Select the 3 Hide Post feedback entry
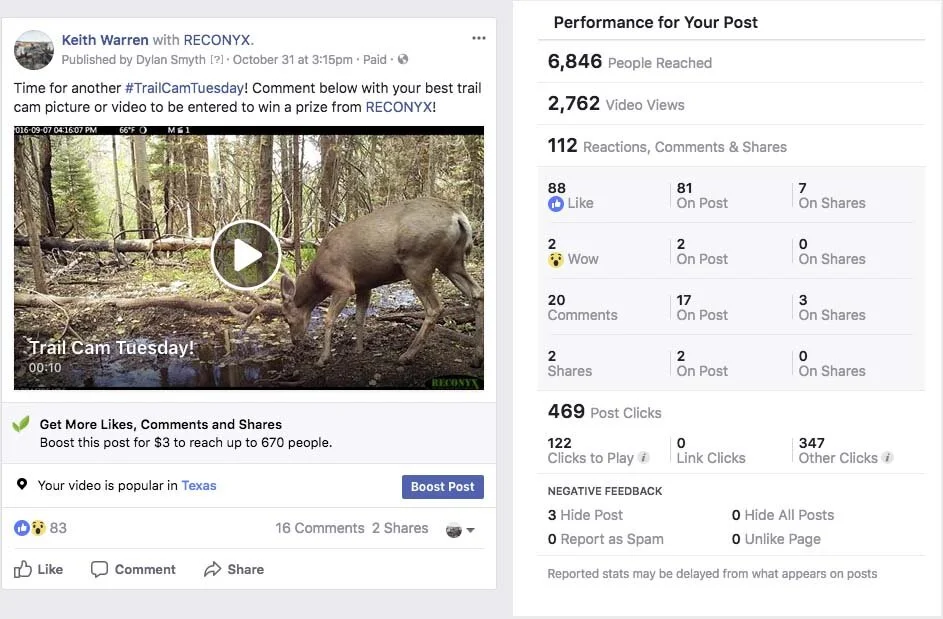Image resolution: width=943 pixels, height=619 pixels. (x=585, y=515)
